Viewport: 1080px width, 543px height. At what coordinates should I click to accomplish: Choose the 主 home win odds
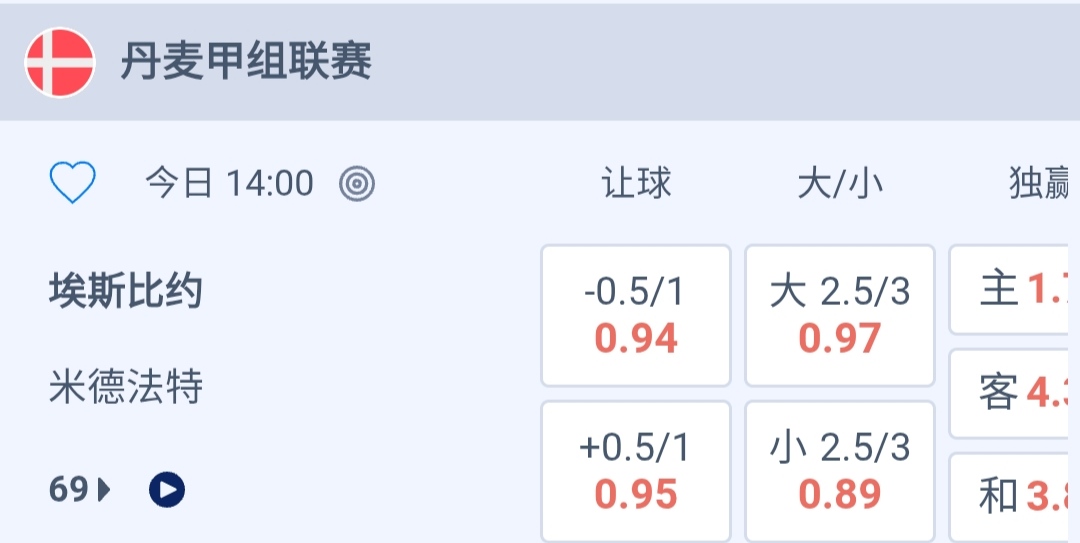[1014, 290]
